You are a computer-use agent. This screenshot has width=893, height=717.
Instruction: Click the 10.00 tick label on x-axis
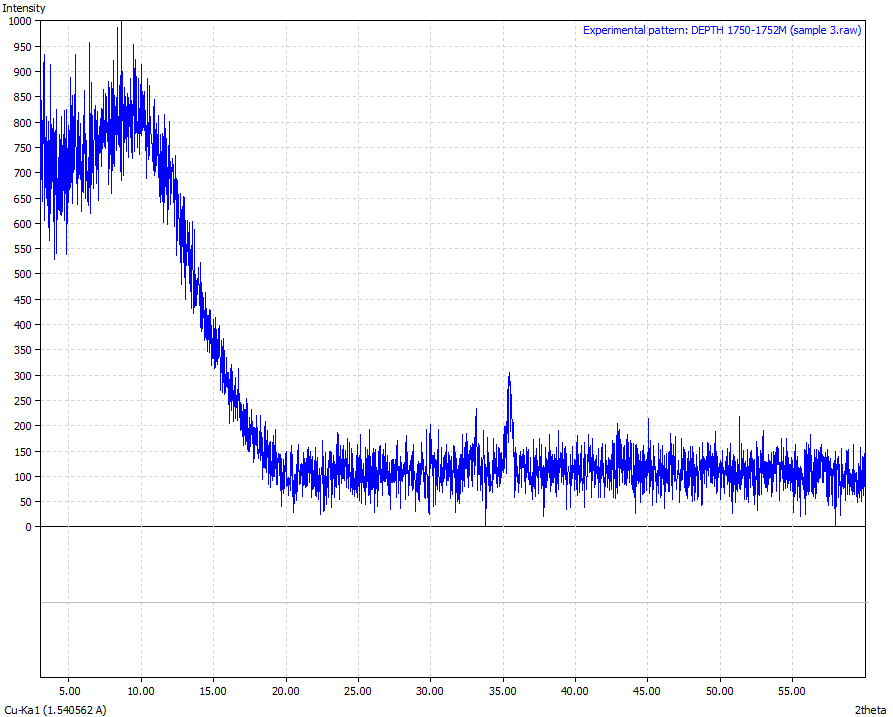coord(141,691)
